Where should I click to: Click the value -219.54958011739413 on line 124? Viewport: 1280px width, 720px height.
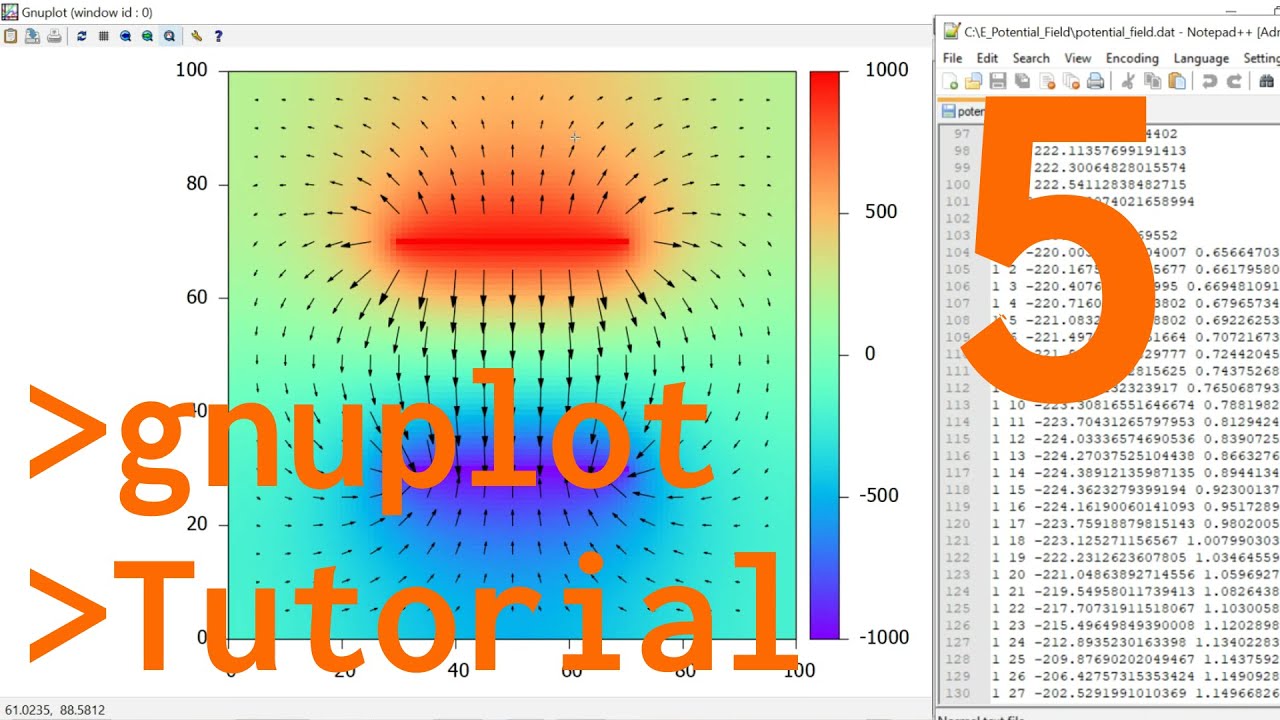point(1115,592)
